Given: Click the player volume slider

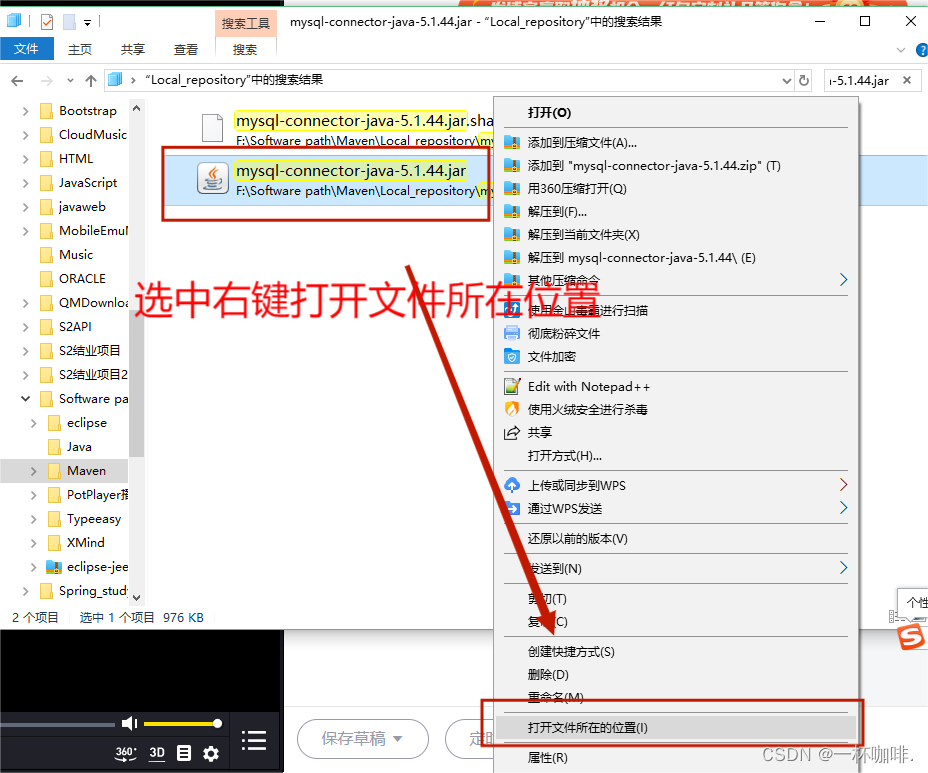Looking at the screenshot, I should (182, 723).
